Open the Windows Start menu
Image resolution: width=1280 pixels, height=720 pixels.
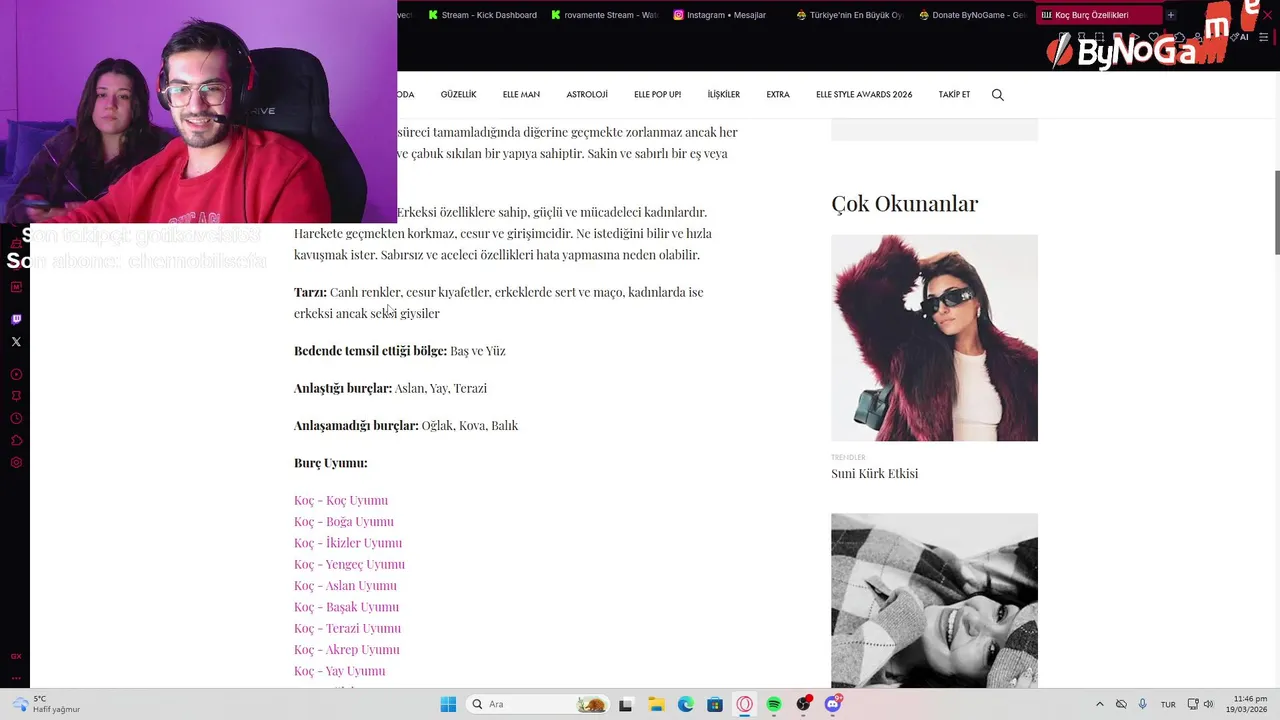pyautogui.click(x=448, y=704)
